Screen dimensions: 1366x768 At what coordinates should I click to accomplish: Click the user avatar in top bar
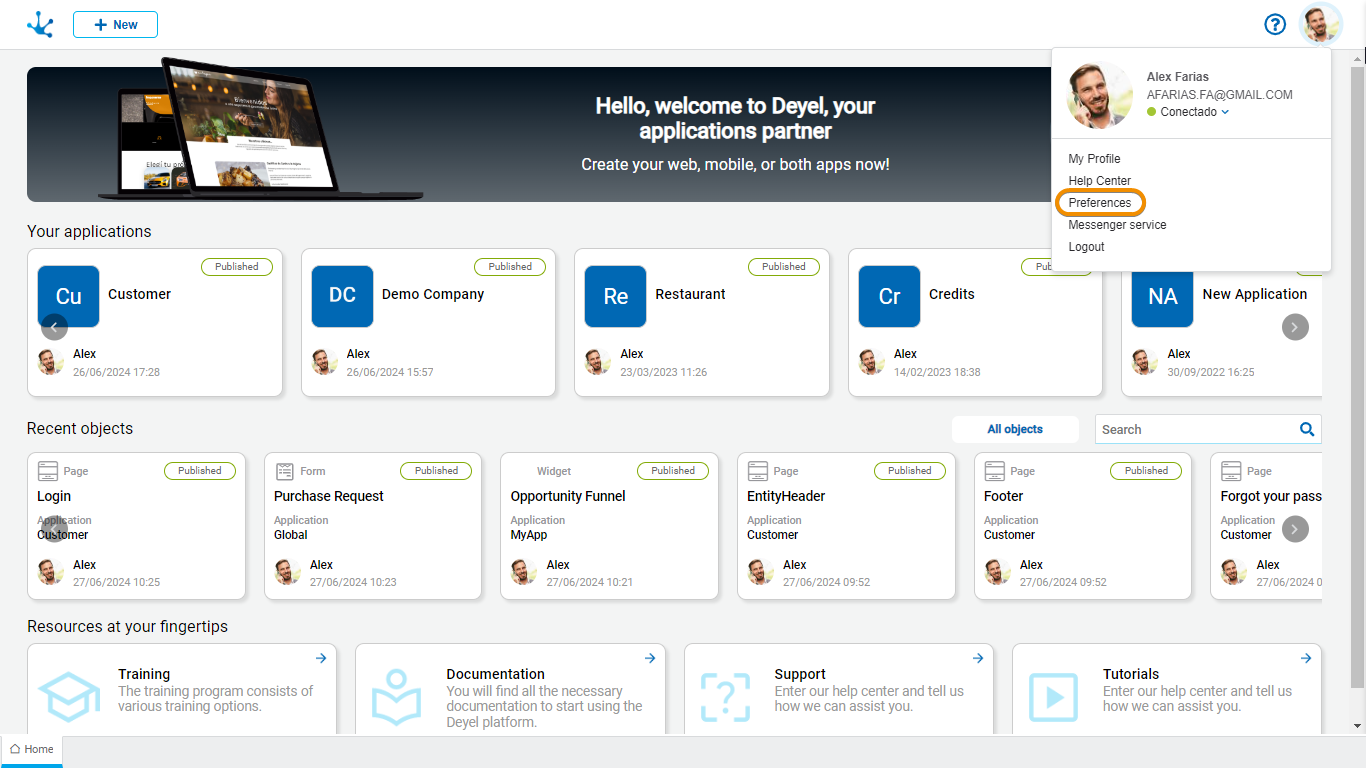pyautogui.click(x=1321, y=25)
